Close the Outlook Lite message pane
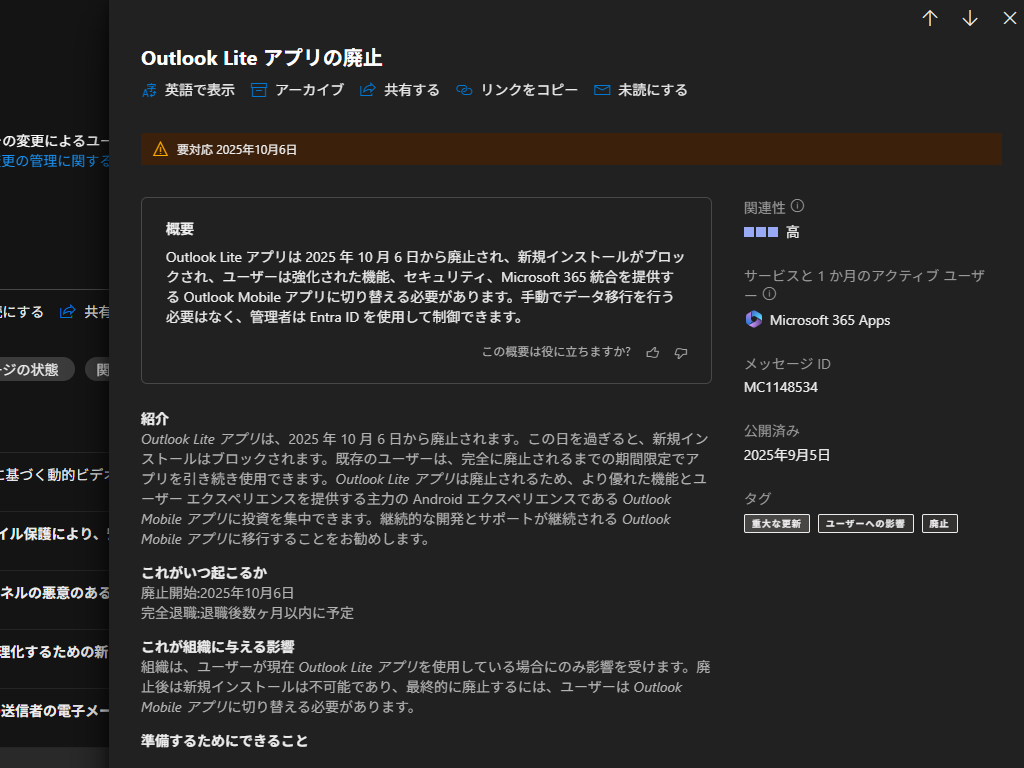 point(1009,18)
